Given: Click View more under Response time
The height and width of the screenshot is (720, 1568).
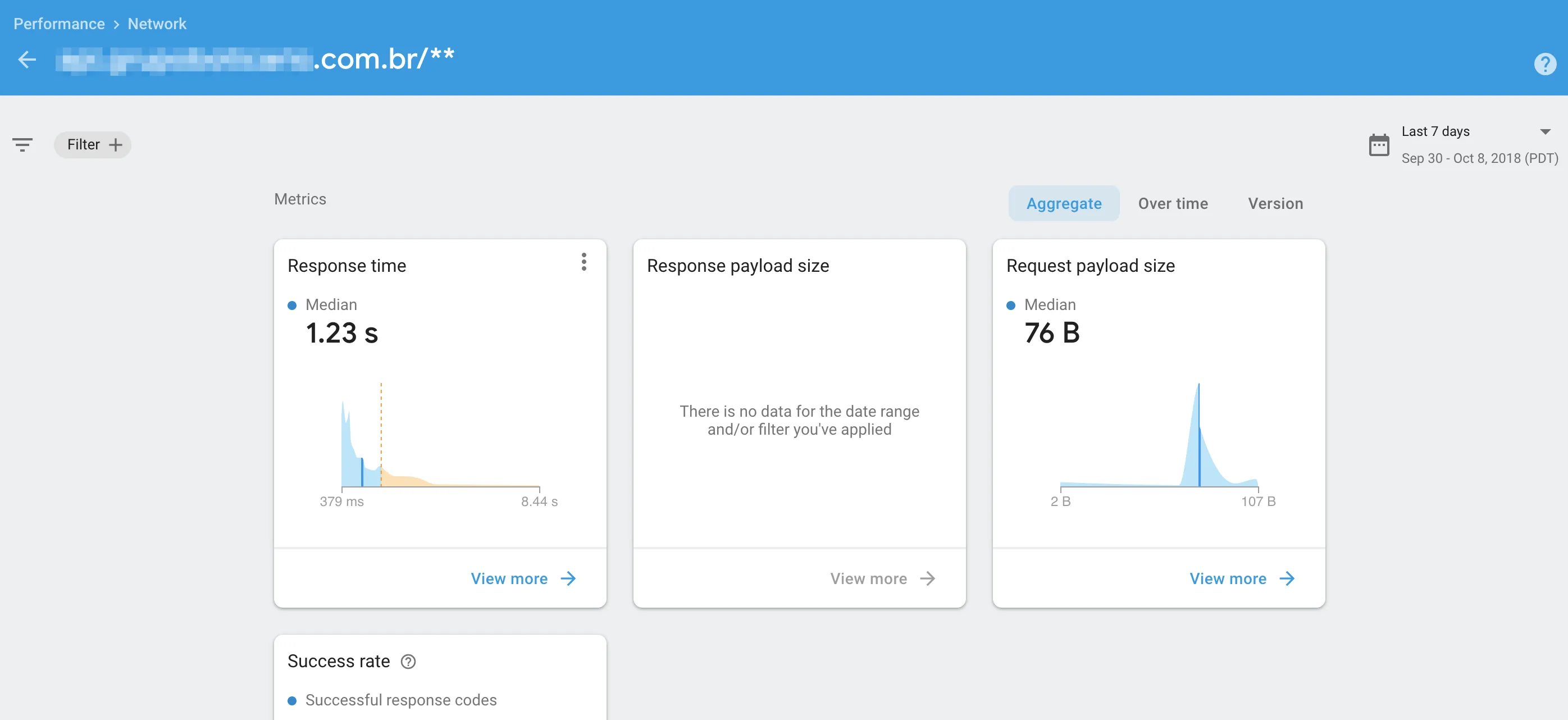Looking at the screenshot, I should tap(509, 578).
